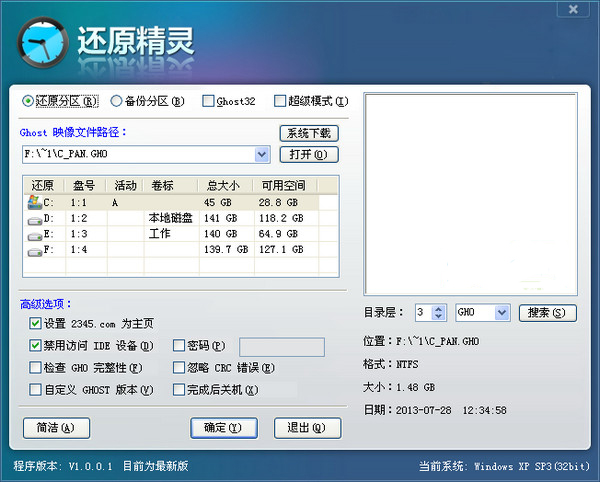
Task: Click the 139.7 GB total size cell
Action: [226, 249]
